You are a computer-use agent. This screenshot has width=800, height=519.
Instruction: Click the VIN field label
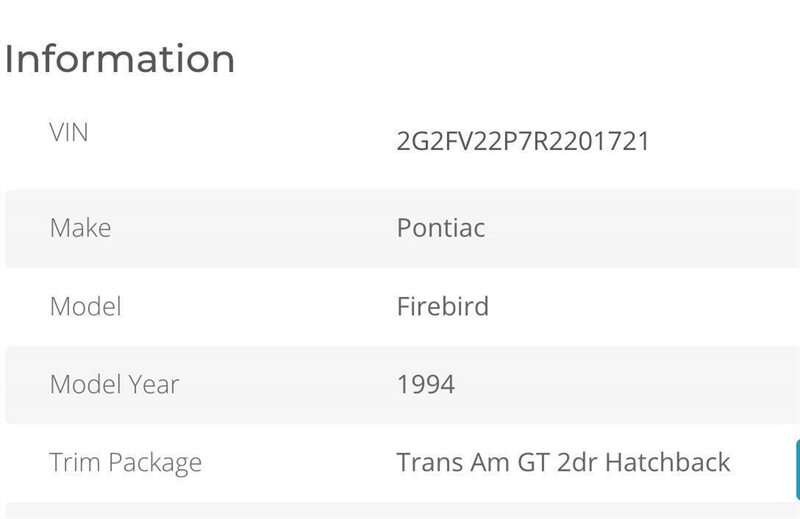pos(69,132)
